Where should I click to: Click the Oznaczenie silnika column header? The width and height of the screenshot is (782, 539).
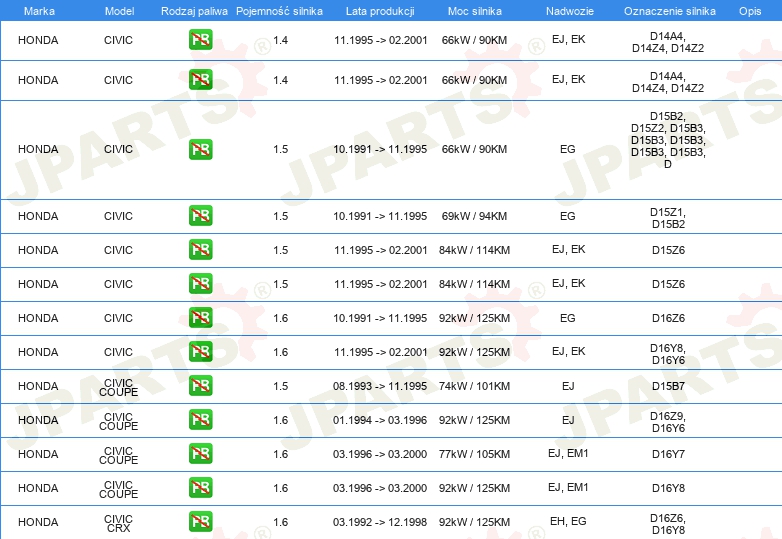669,11
